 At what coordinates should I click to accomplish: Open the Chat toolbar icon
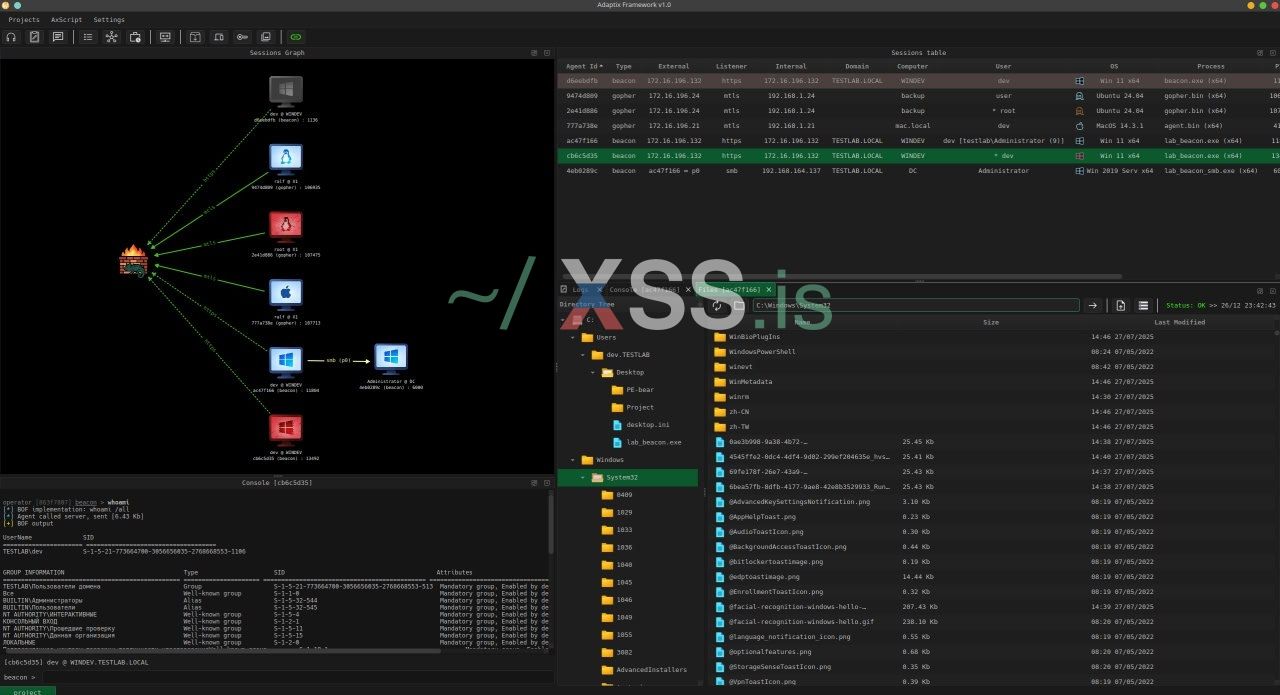(x=58, y=37)
